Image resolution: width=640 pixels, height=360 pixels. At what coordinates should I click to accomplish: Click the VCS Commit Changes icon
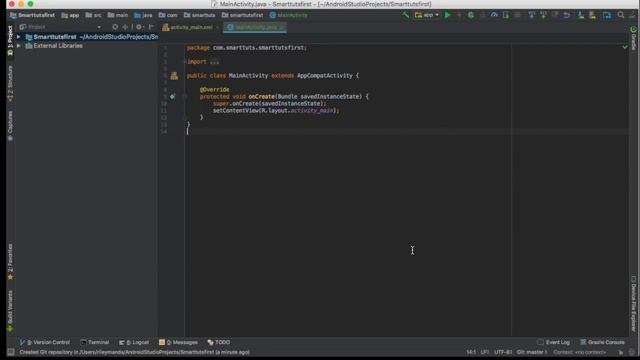pos(543,15)
